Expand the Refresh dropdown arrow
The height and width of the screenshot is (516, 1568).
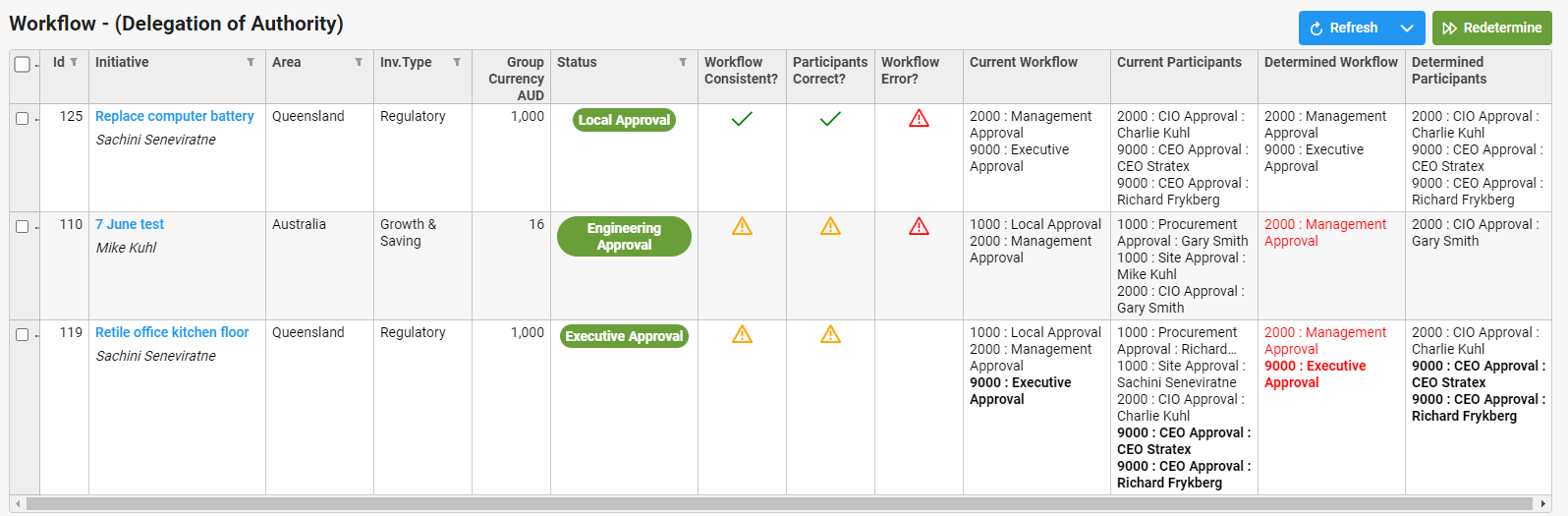(x=1407, y=29)
